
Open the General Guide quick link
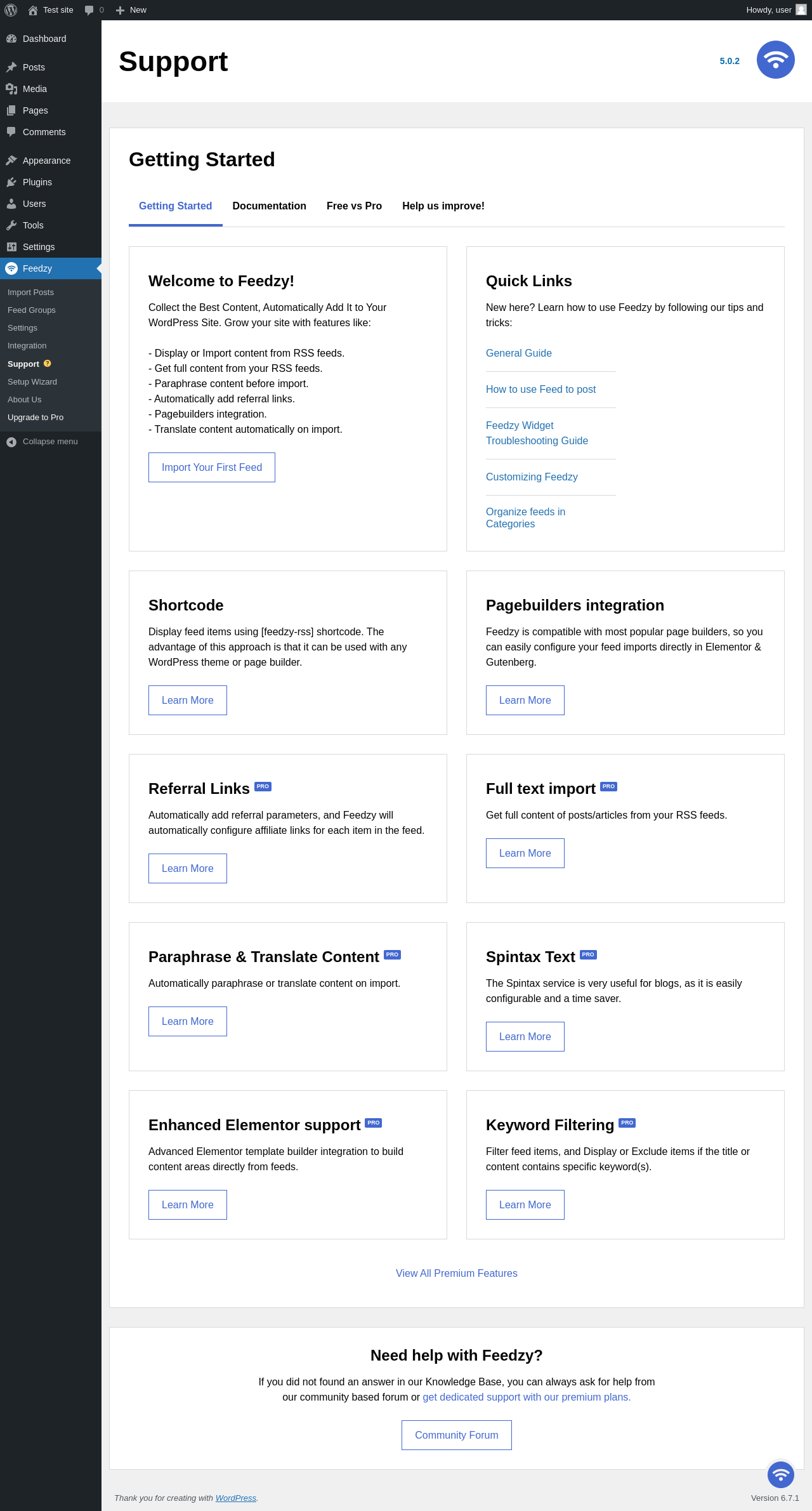pos(518,353)
